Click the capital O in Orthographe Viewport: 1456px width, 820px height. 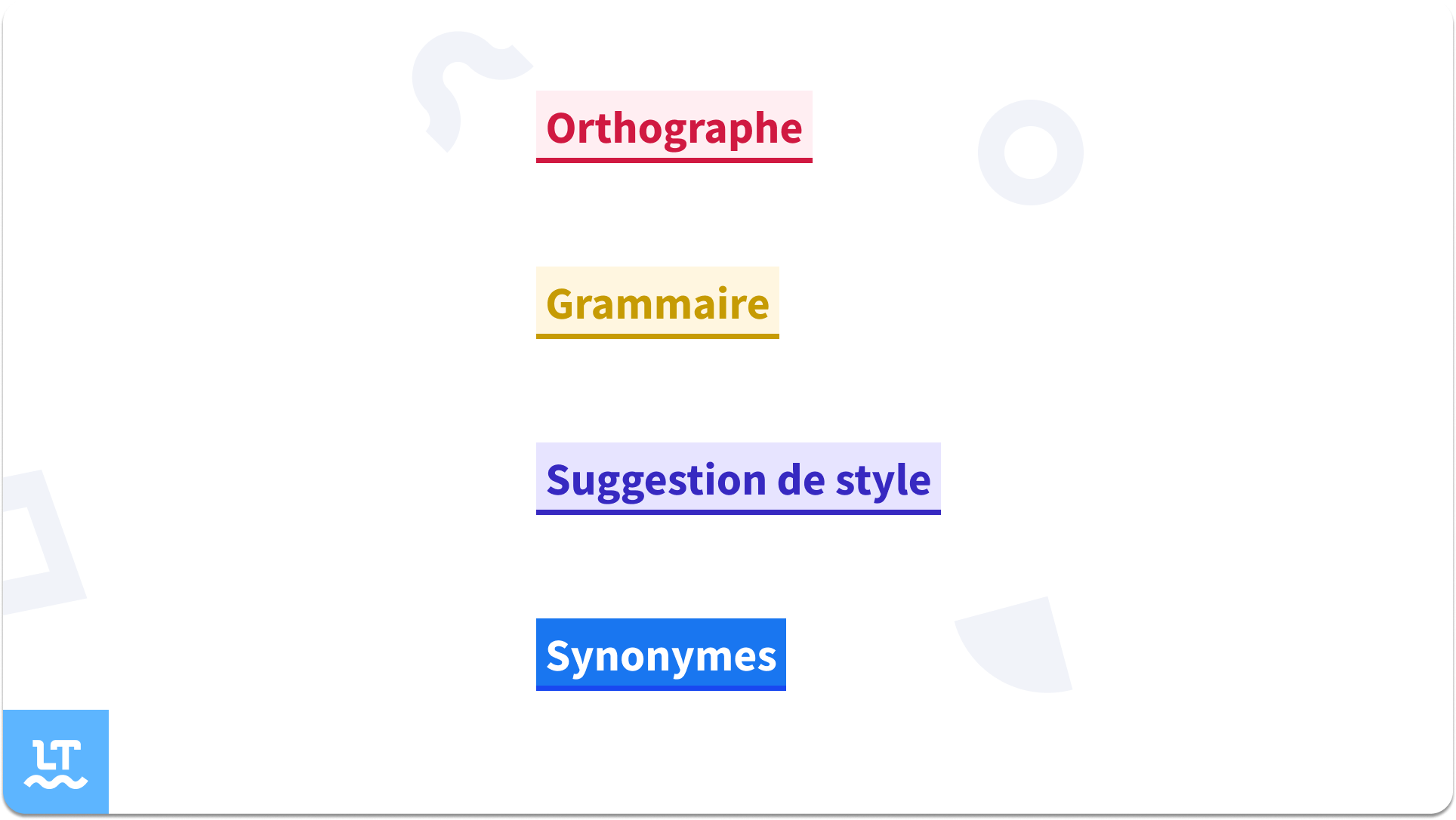point(563,128)
